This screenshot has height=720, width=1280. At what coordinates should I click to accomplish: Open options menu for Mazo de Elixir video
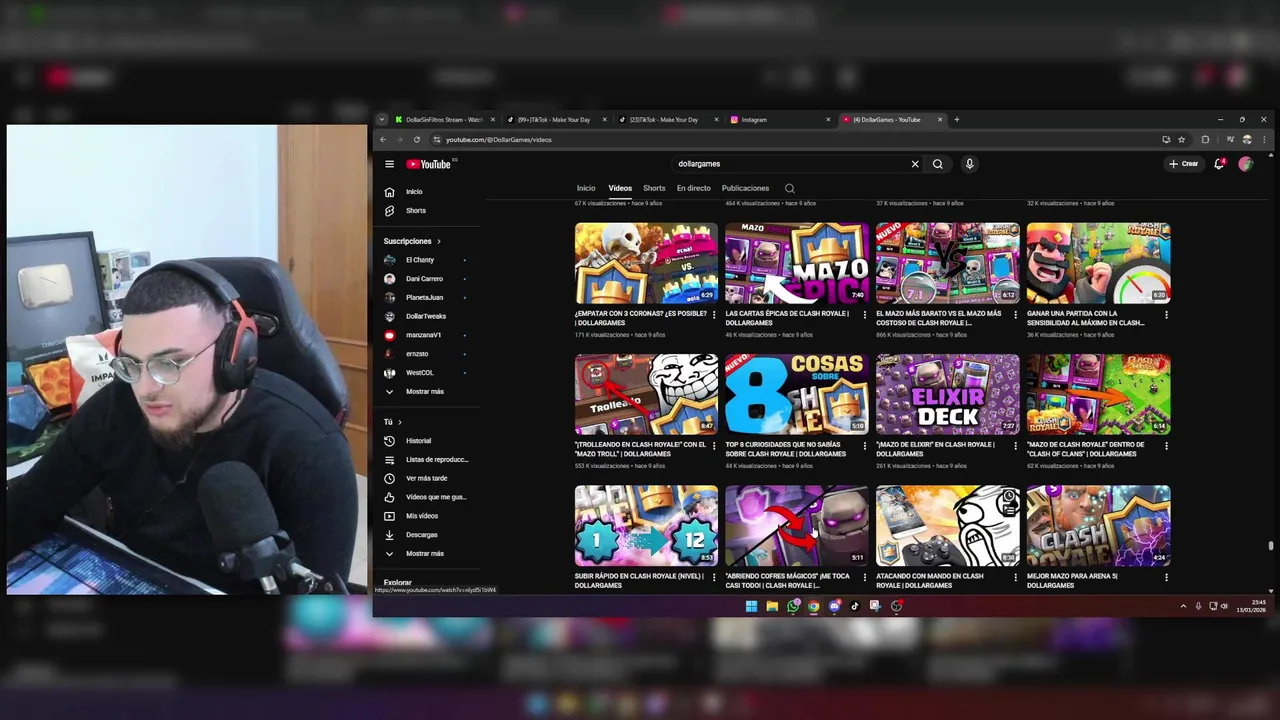[x=1015, y=446]
